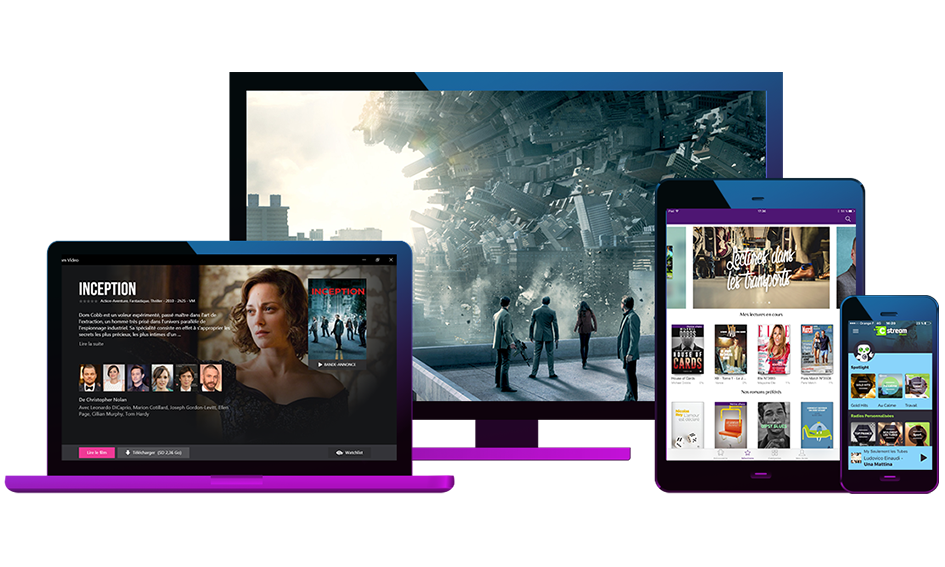The height and width of the screenshot is (567, 945).
Task: Open the Paris Match magazine cover on tablet
Action: coord(817,349)
